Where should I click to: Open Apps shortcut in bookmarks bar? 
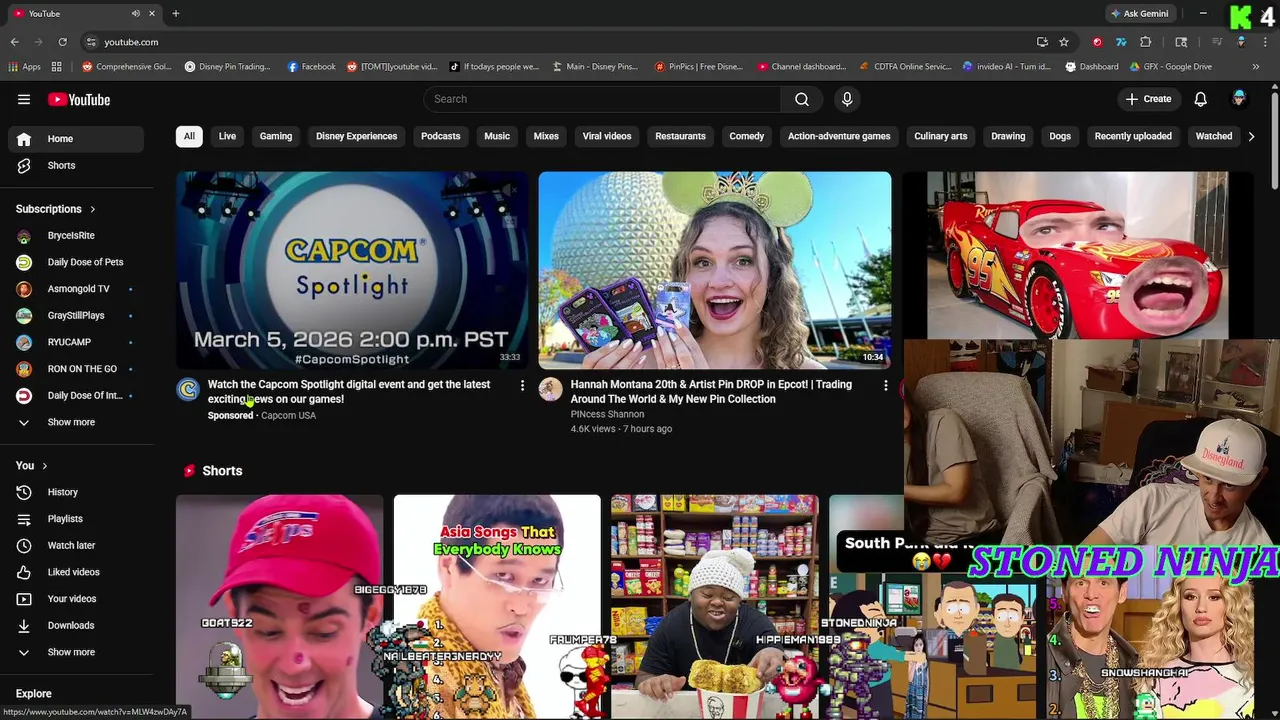coord(24,67)
